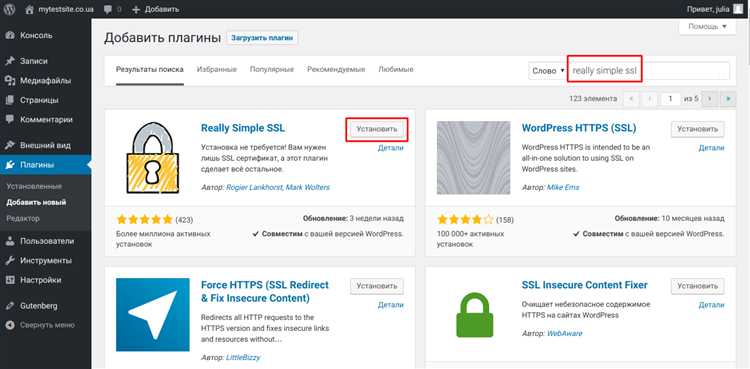
Task: Open the Редактор plugins submenu item
Action: pyautogui.click(x=23, y=218)
